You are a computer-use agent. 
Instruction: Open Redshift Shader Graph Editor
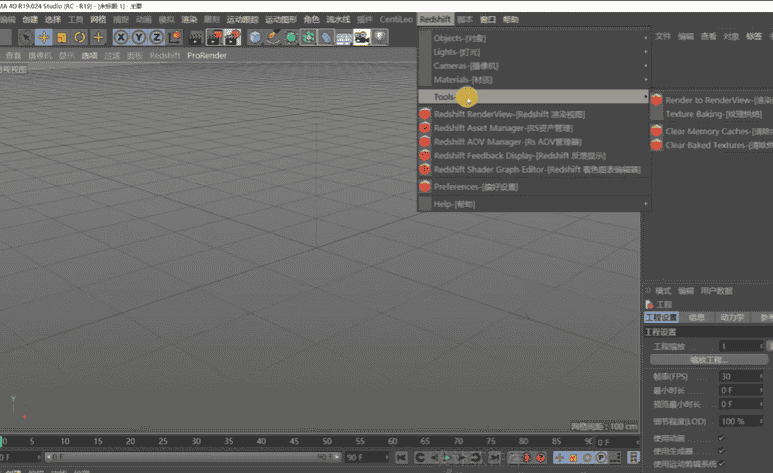533,169
